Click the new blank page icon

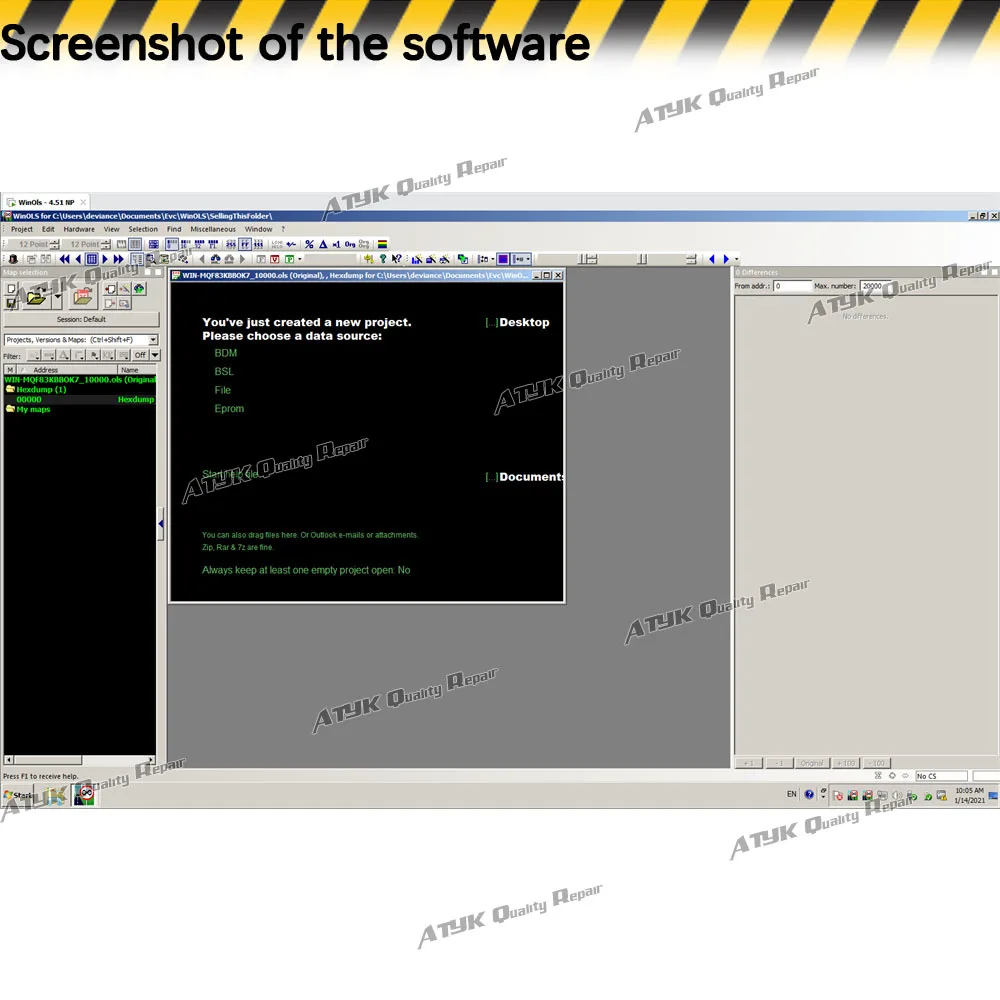pos(11,289)
